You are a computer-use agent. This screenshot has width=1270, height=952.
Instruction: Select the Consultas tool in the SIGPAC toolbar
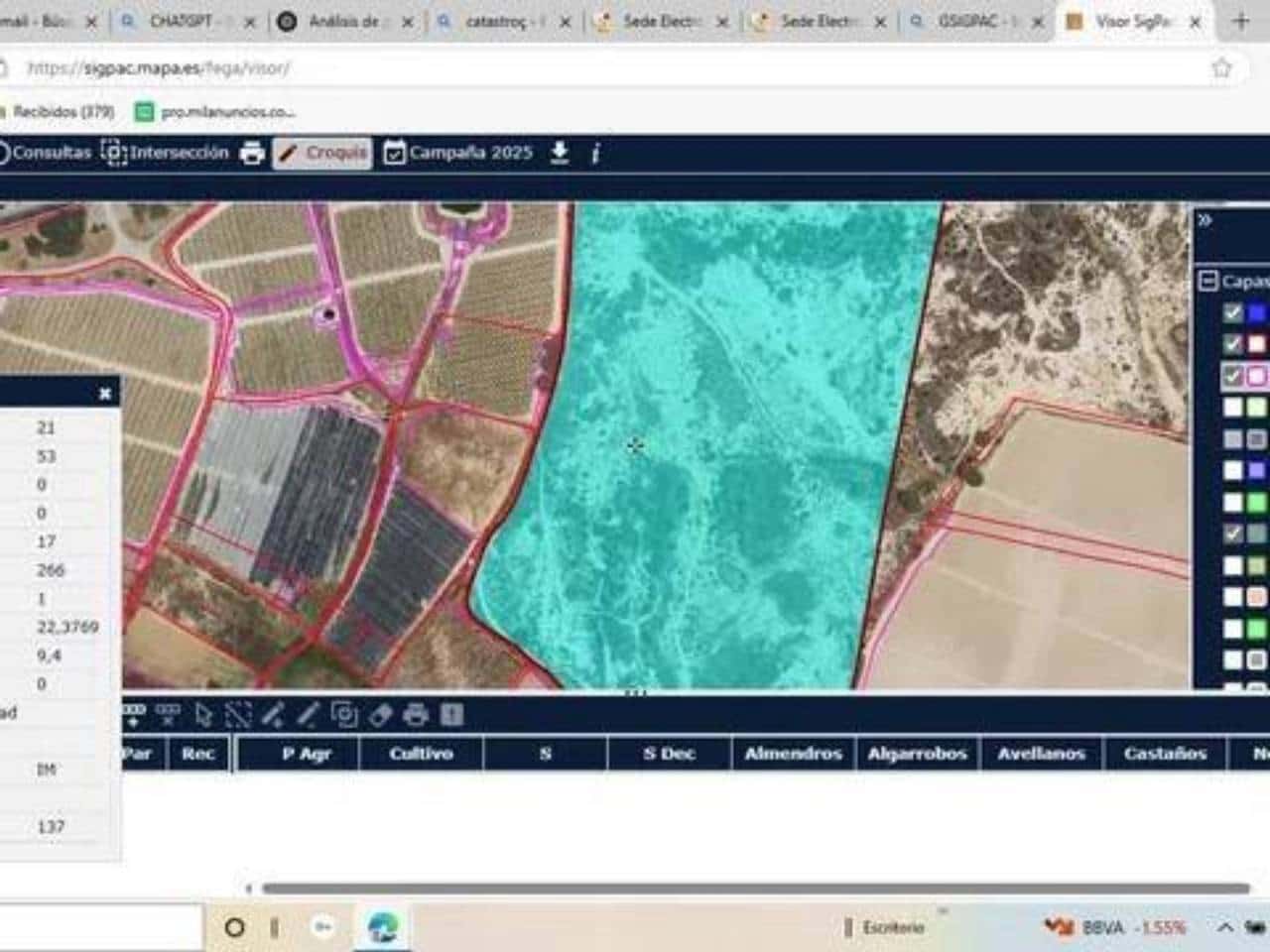(x=52, y=152)
